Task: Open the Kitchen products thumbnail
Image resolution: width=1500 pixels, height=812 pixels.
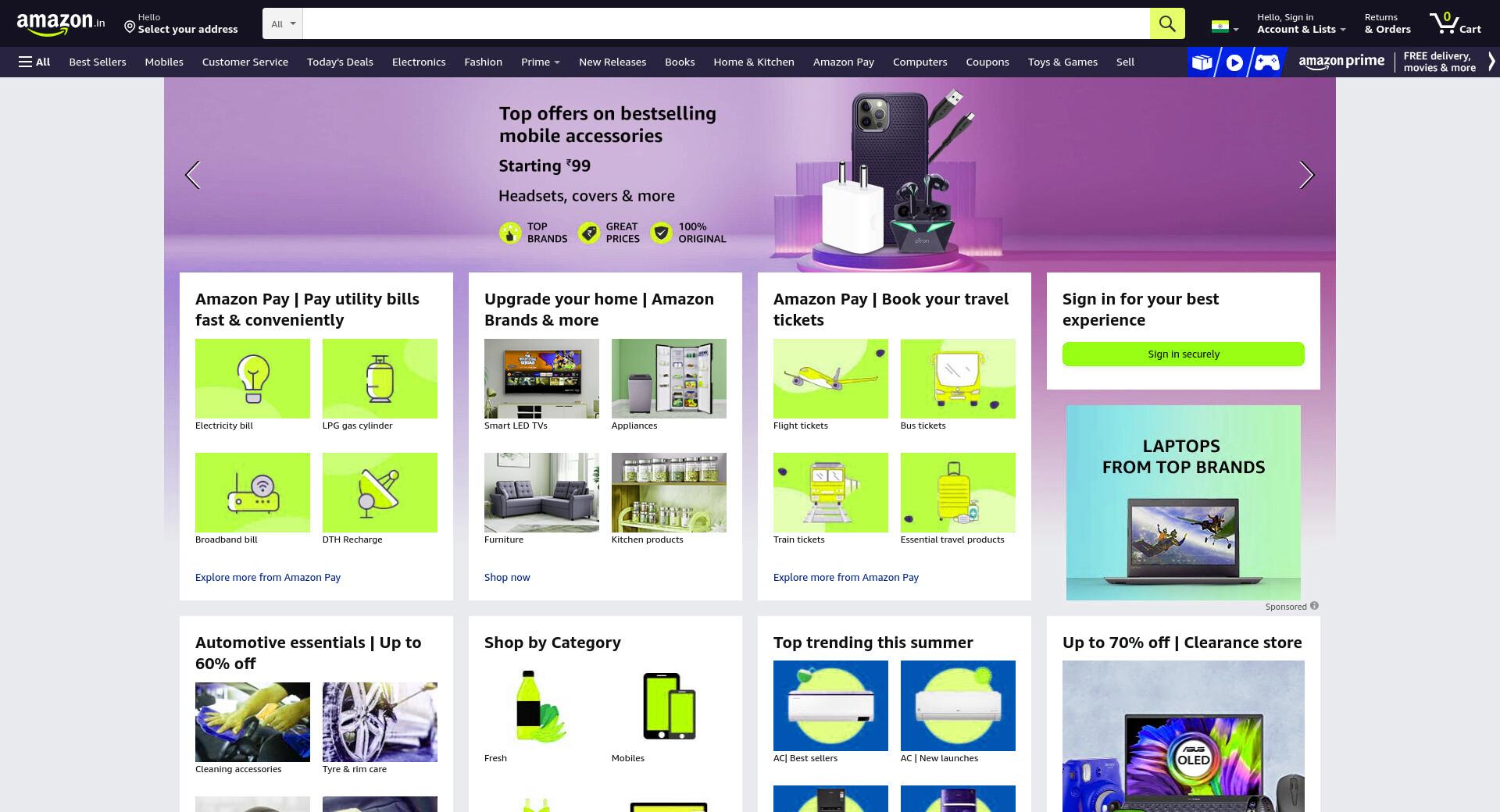Action: click(x=669, y=493)
